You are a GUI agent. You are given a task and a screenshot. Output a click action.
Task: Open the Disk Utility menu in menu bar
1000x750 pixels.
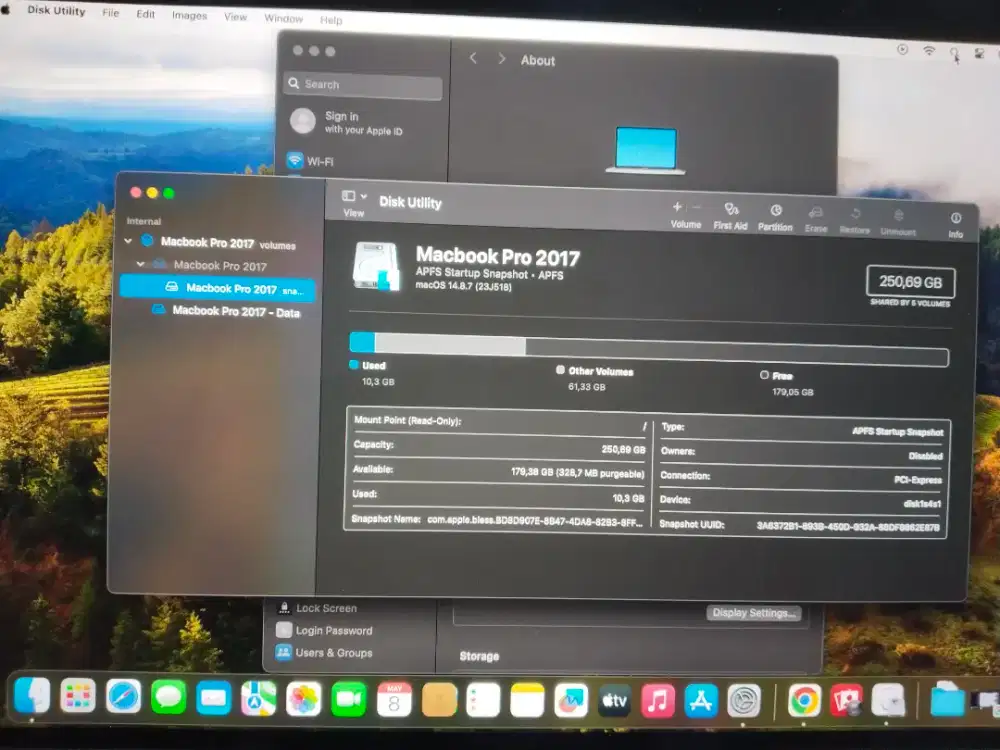[x=56, y=10]
